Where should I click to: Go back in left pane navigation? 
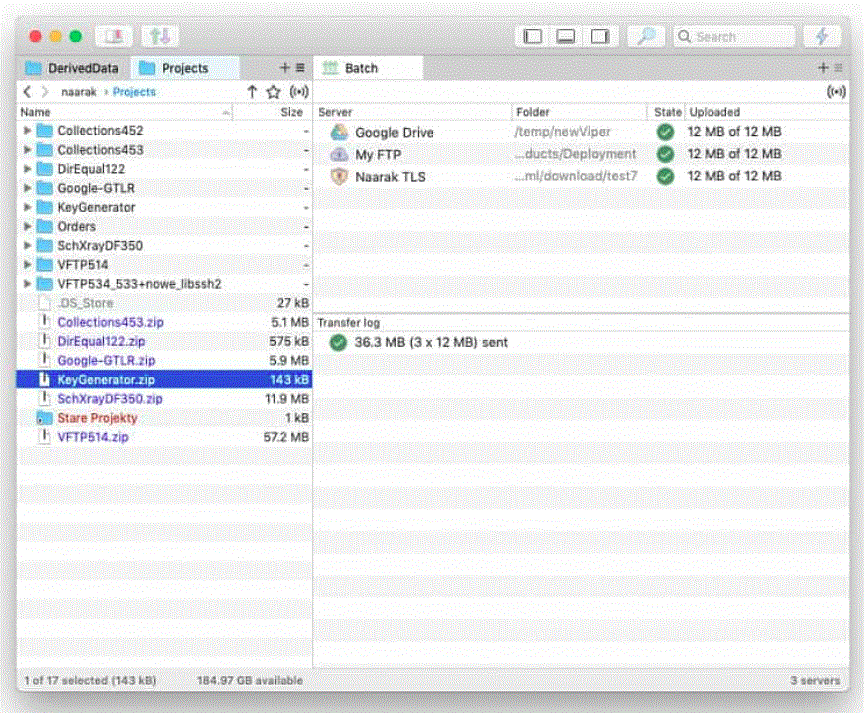(27, 91)
